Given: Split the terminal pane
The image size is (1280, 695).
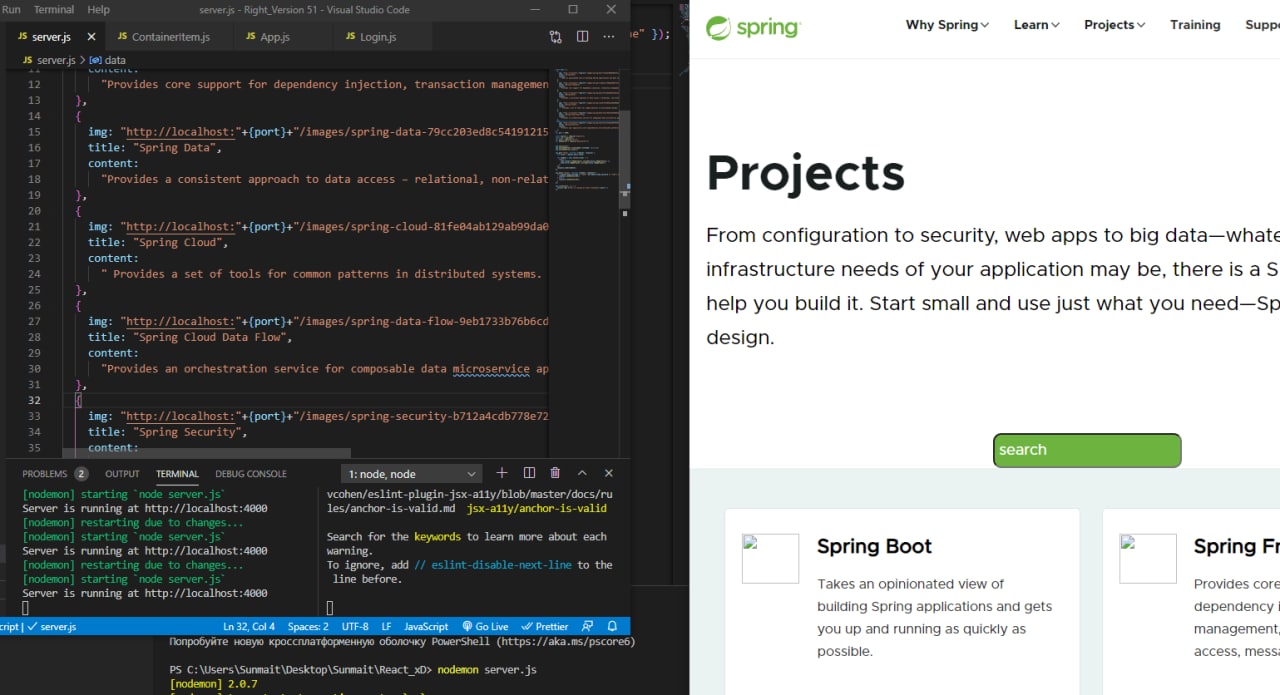Looking at the screenshot, I should coord(529,473).
